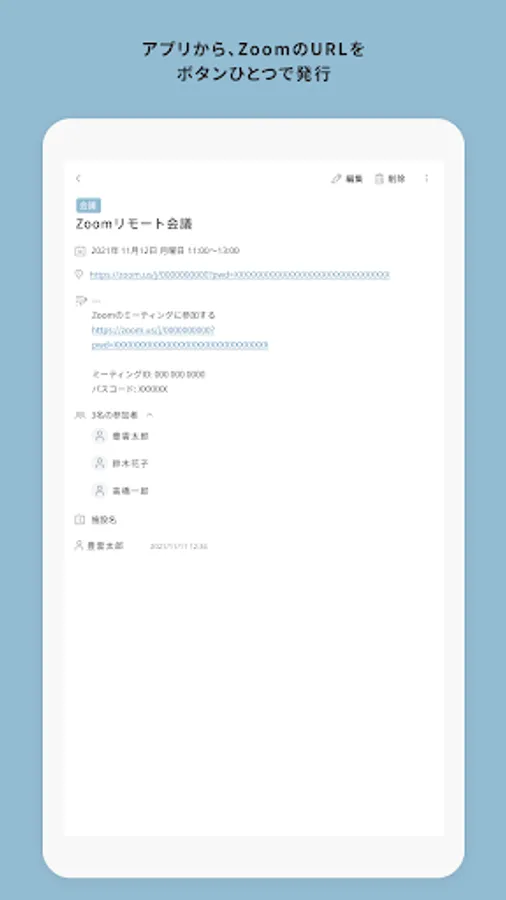
Task: Tap the 編集 edit button
Action: 347,179
